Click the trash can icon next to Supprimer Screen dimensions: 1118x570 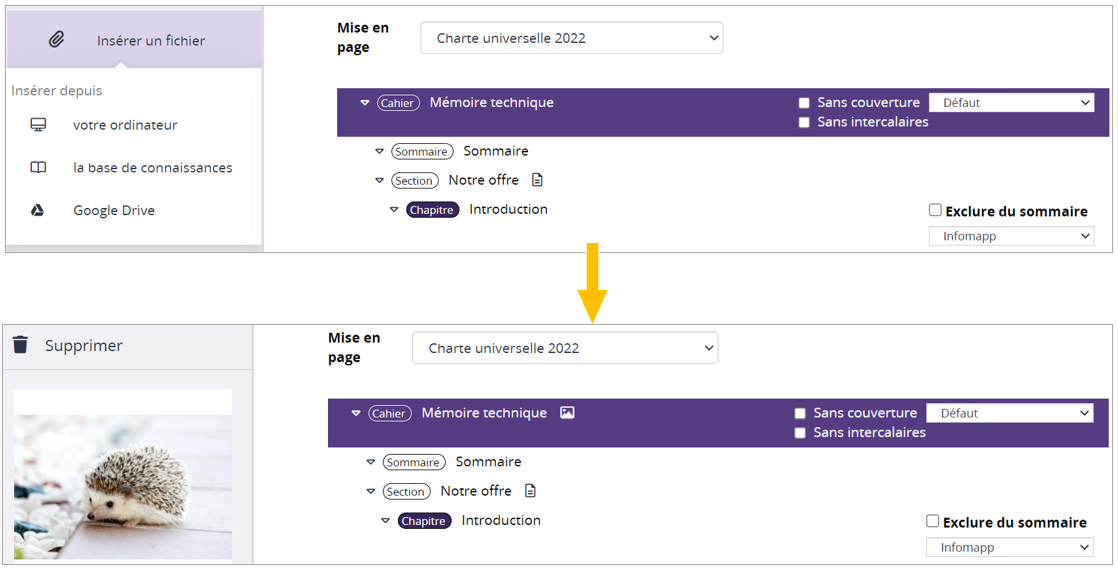(x=20, y=345)
